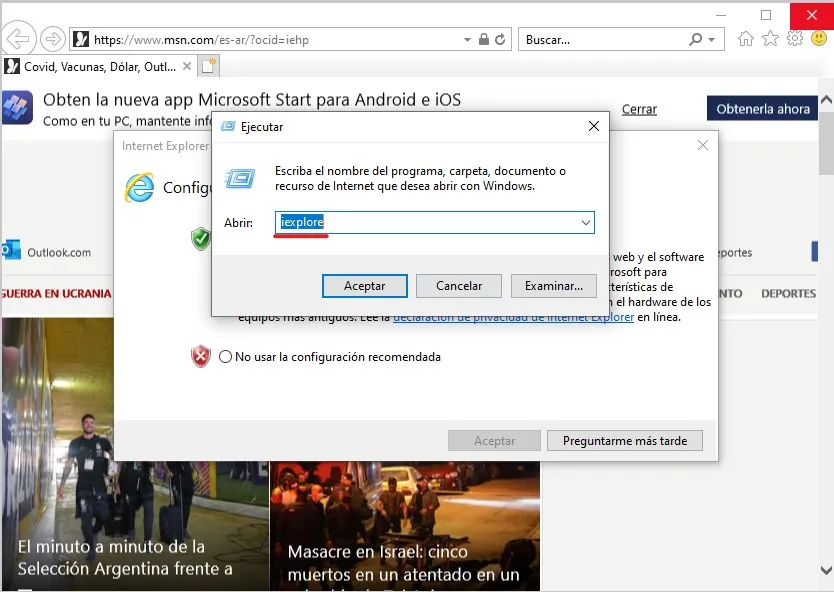Click the back navigation arrow
Image resolution: width=834 pixels, height=592 pixels.
20,38
